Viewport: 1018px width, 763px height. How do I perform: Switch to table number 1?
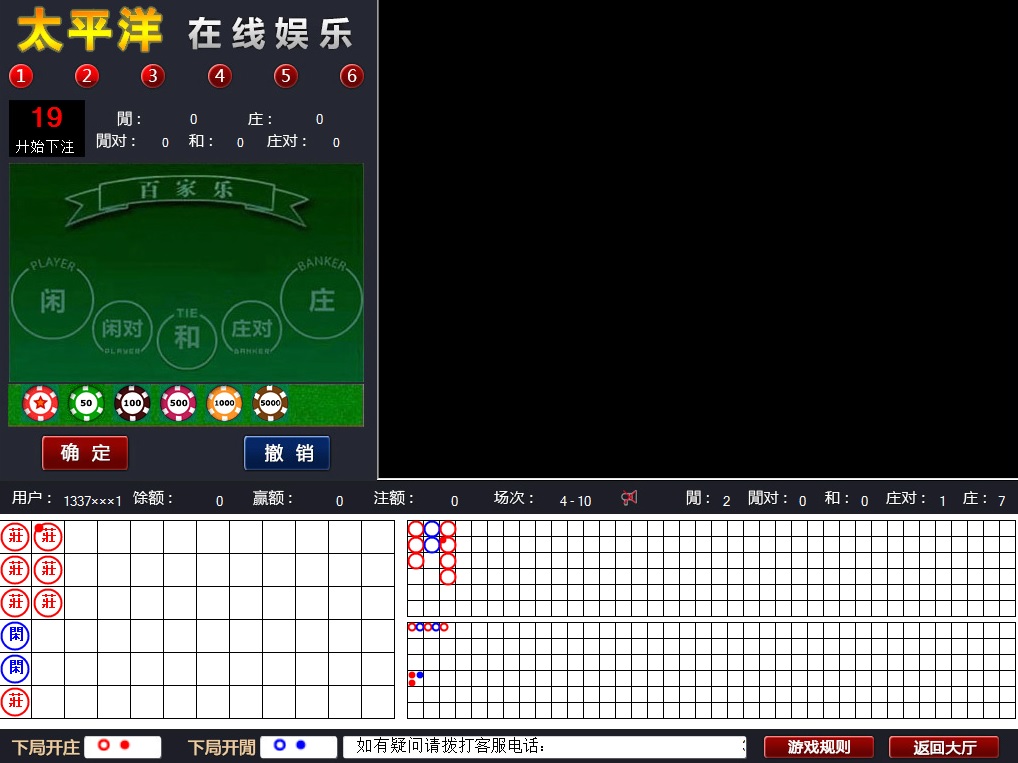pyautogui.click(x=21, y=76)
